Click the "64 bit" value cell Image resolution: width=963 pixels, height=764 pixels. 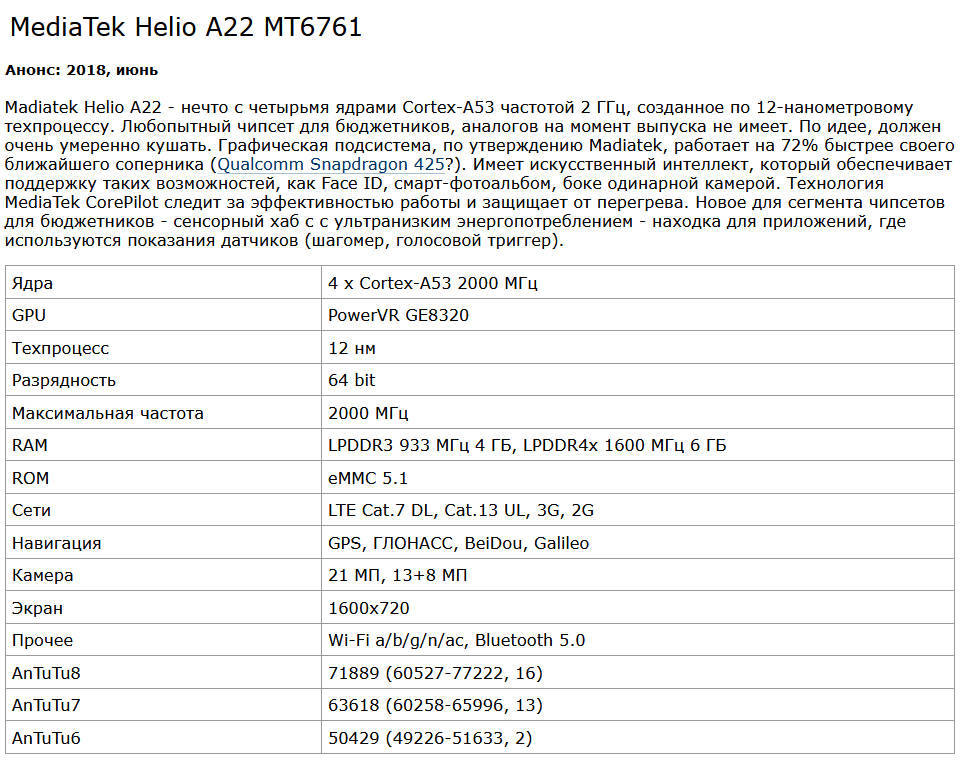click(x=352, y=381)
